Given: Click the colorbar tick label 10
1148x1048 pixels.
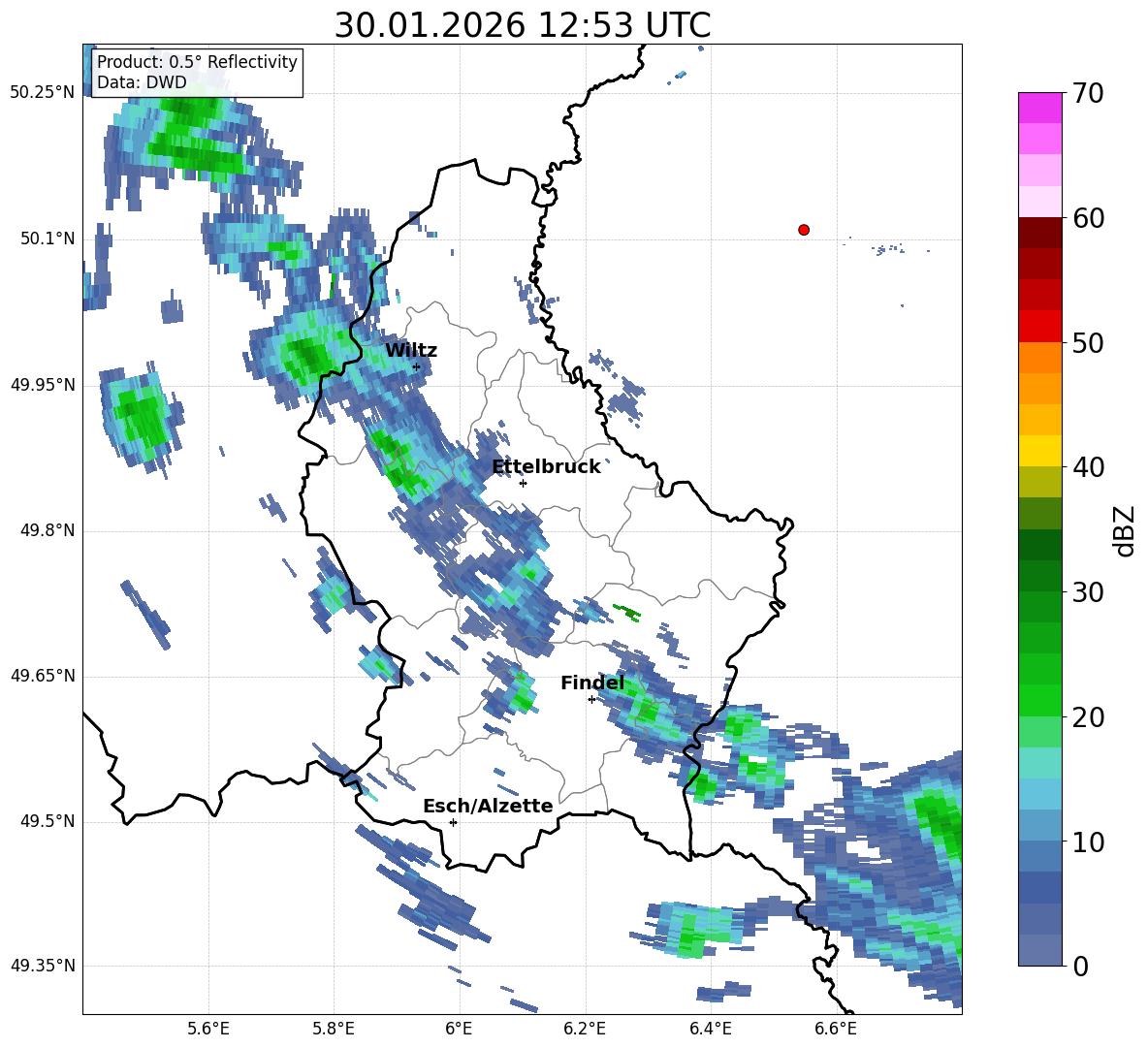Looking at the screenshot, I should (x=1088, y=842).
